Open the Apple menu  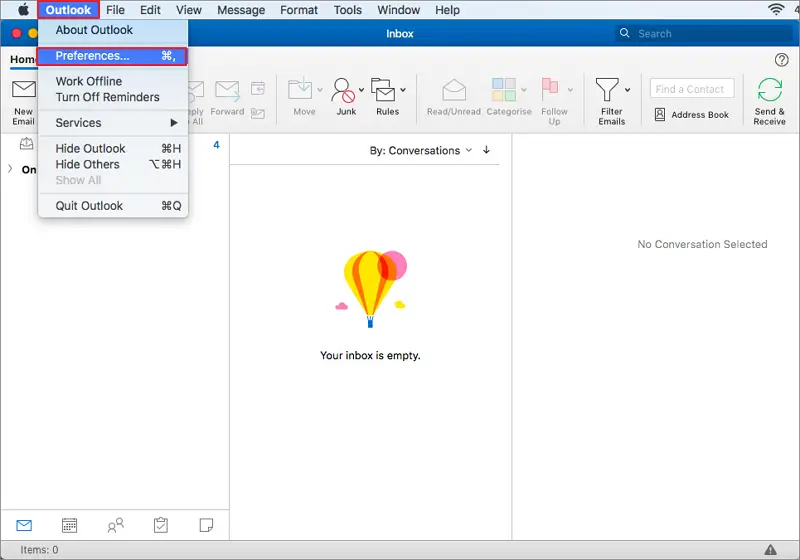click(23, 10)
